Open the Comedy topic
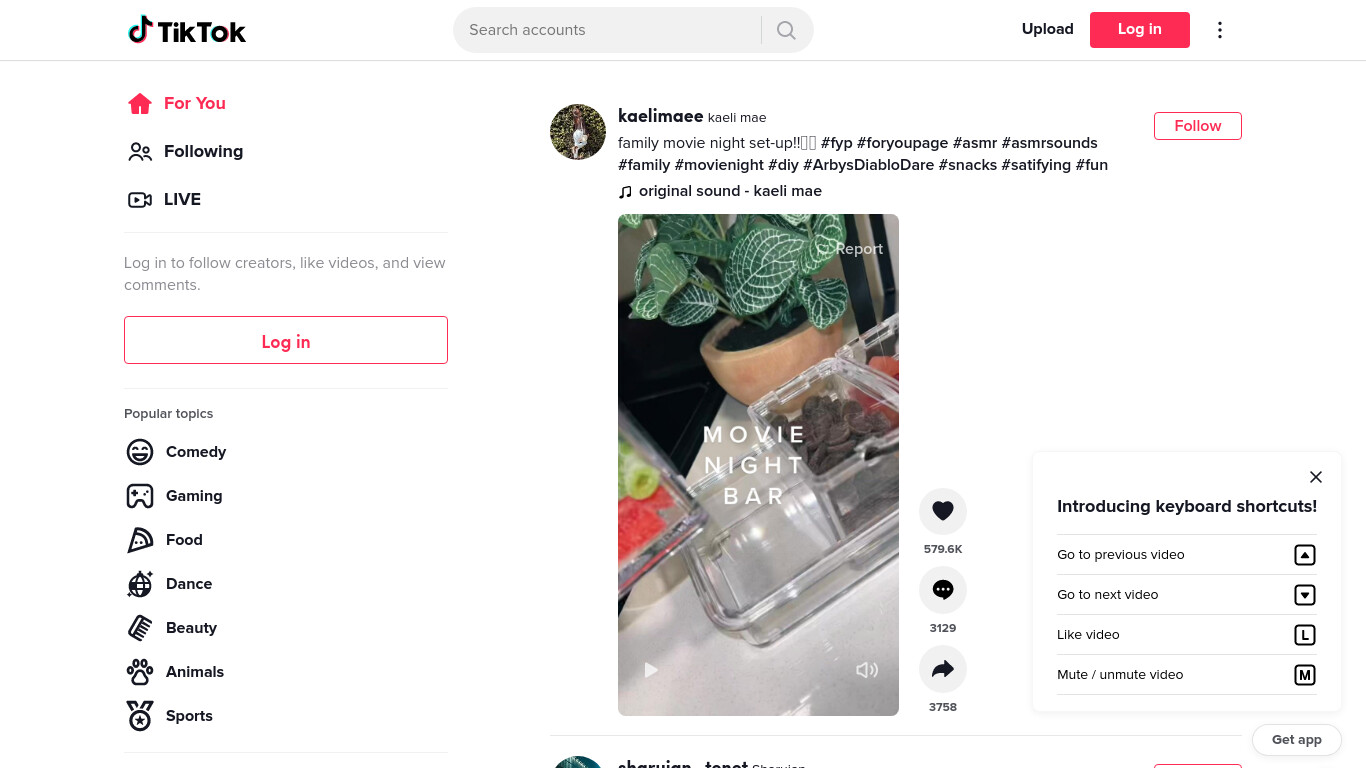Viewport: 1366px width, 768px height. click(177, 452)
